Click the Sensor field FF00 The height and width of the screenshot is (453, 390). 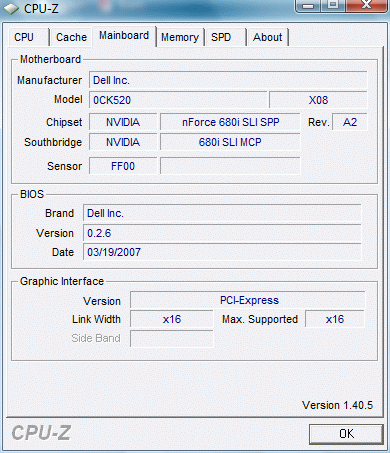tap(123, 166)
